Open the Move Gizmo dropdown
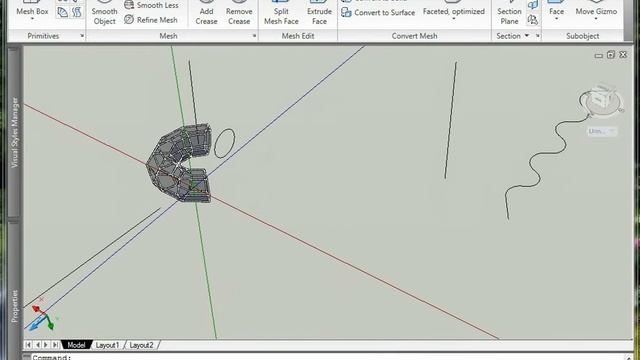 (596, 19)
